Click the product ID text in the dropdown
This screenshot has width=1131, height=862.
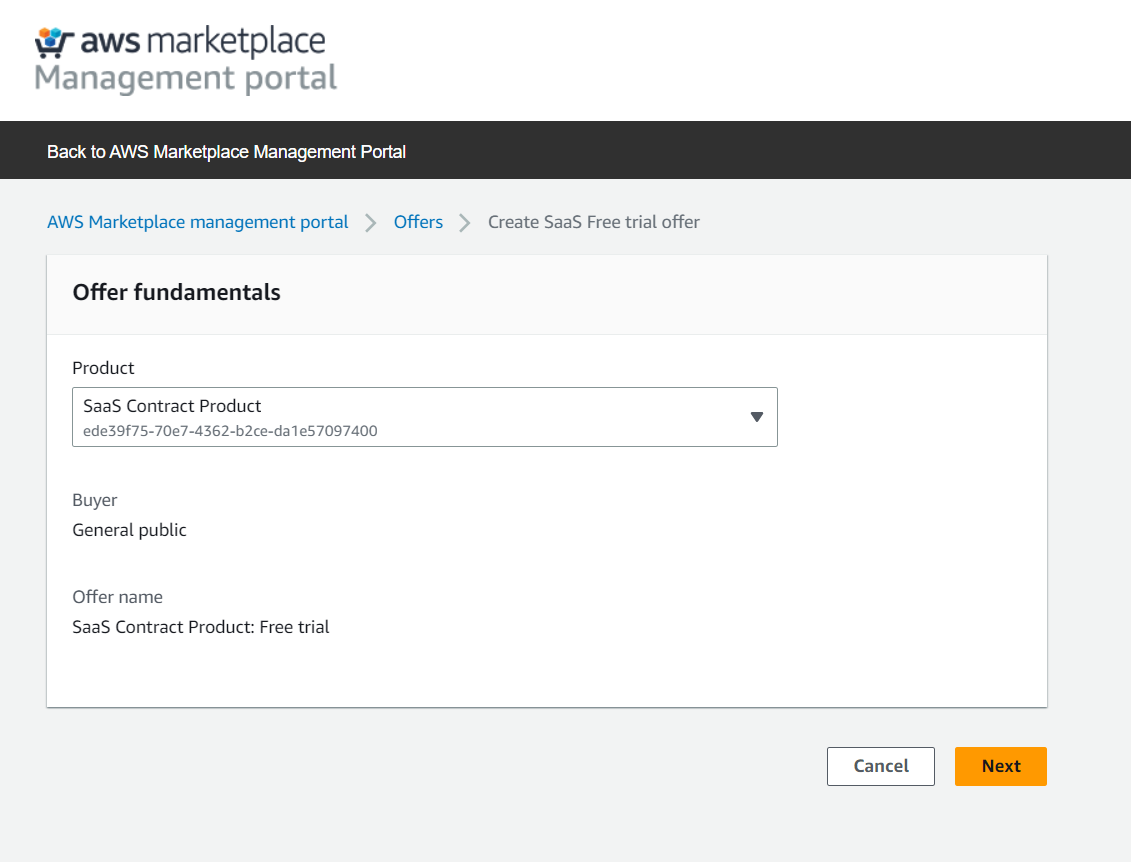[230, 431]
